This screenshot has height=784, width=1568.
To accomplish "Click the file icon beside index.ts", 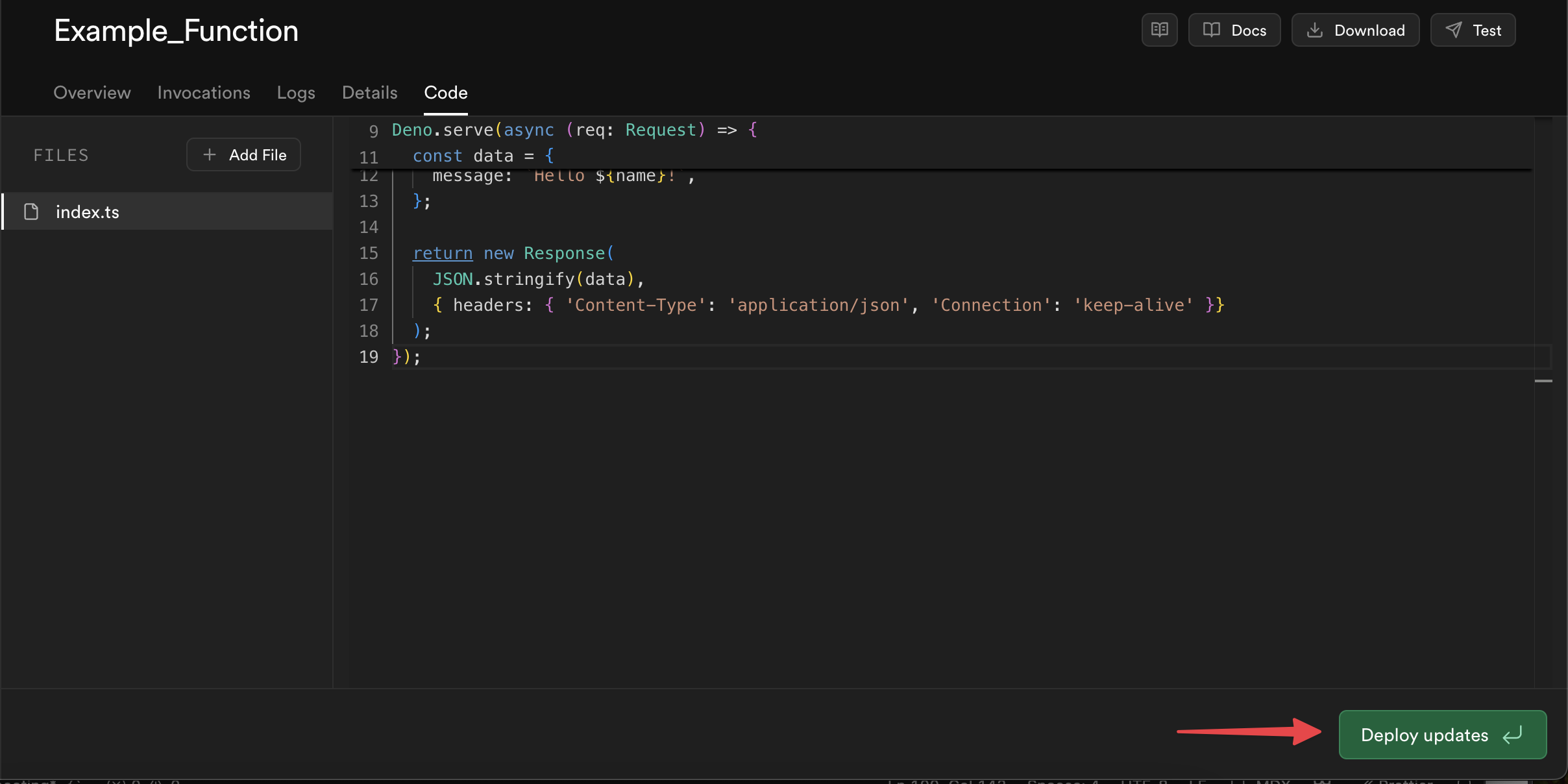I will point(31,212).
